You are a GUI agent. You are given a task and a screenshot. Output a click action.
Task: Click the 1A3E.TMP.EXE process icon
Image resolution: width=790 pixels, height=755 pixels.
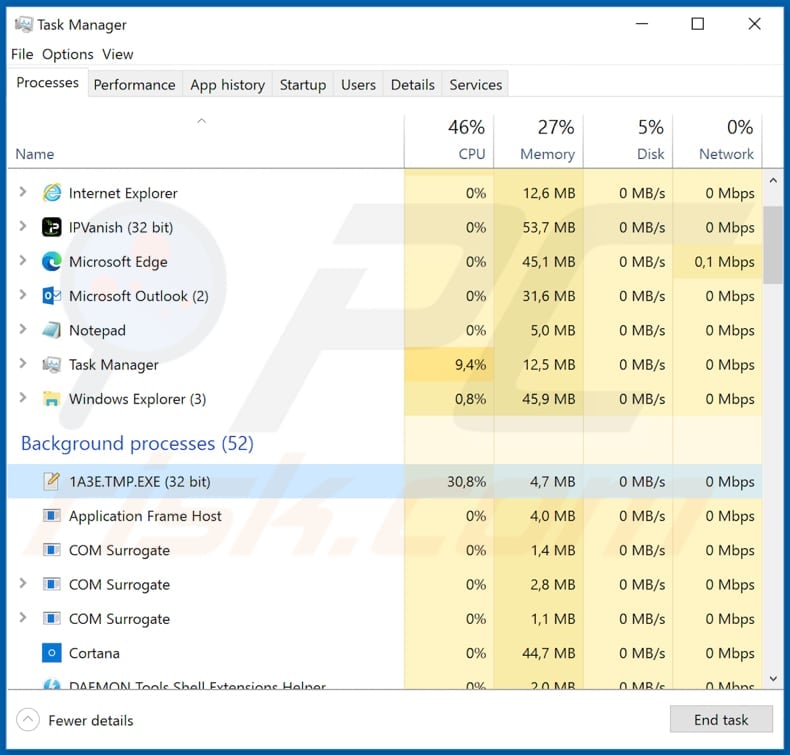click(x=52, y=481)
